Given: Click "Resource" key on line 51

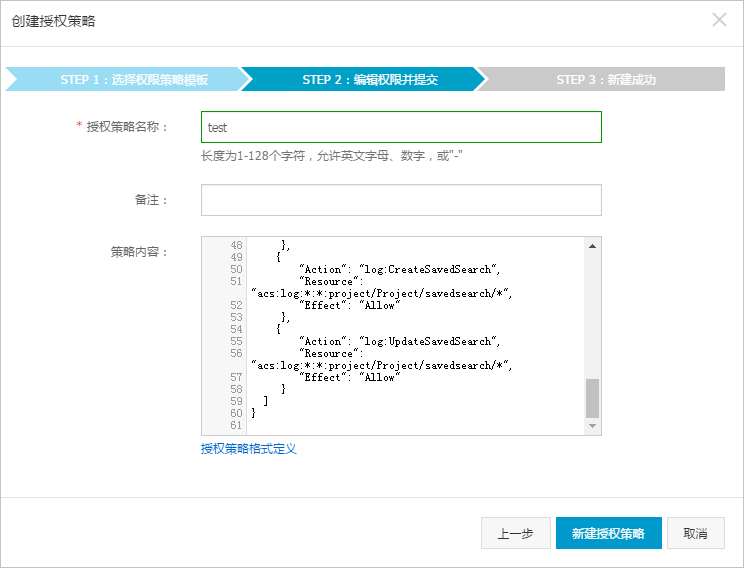Looking at the screenshot, I should click(328, 281).
